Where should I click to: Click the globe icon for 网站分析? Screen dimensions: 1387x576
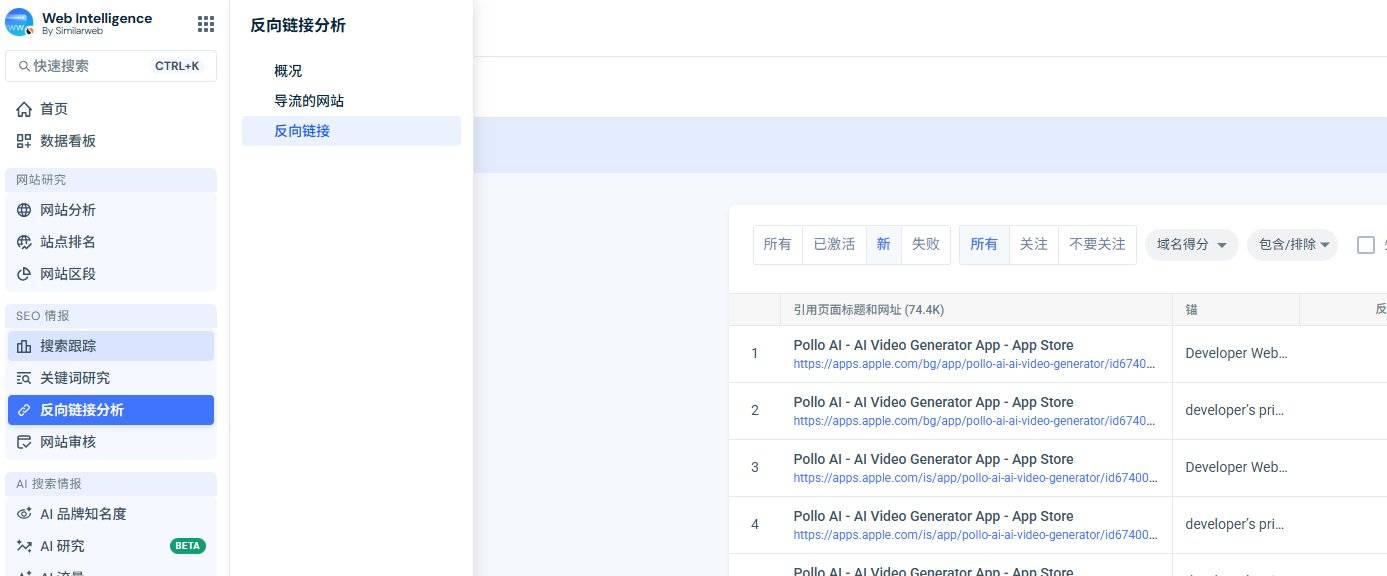[24, 210]
